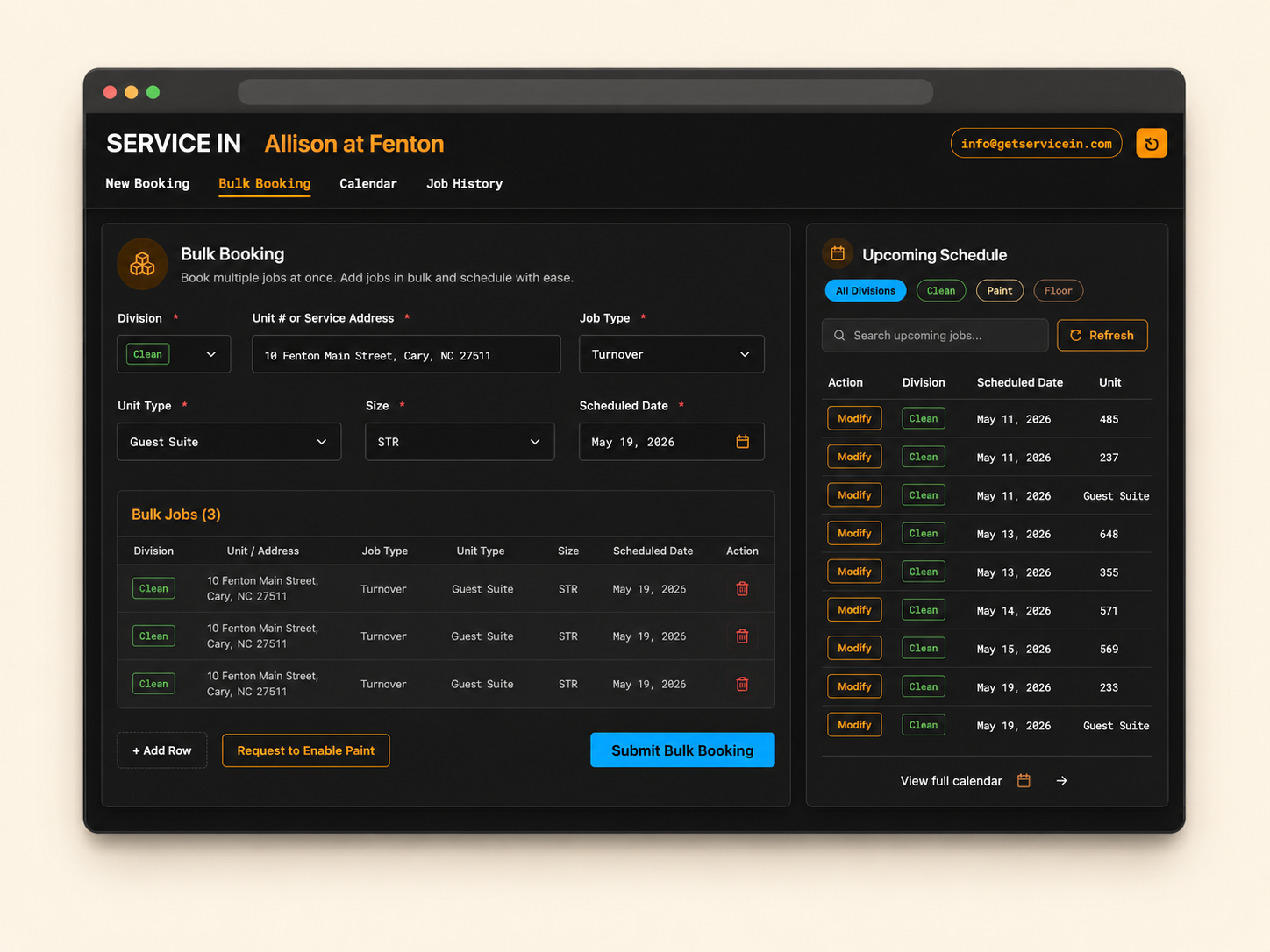The height and width of the screenshot is (952, 1270).
Task: Filter schedule by Paint division chip
Action: 1000,290
